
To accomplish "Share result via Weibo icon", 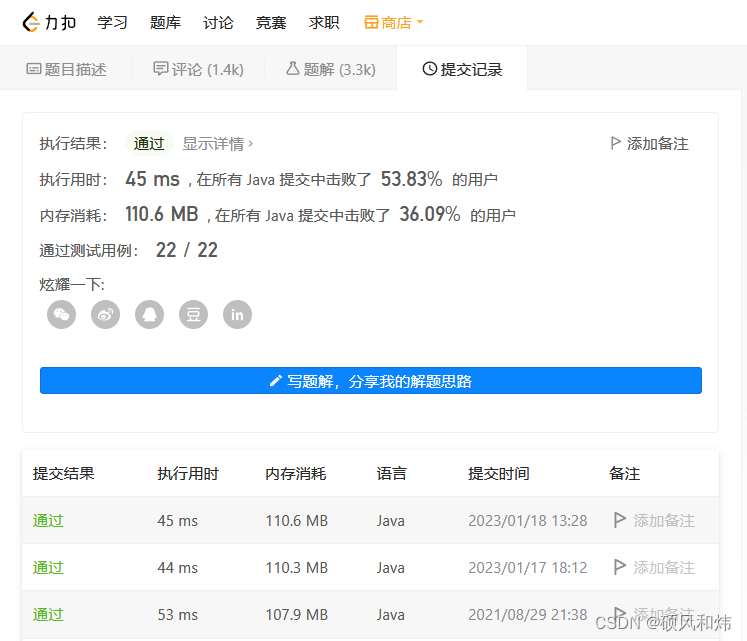I will [x=105, y=315].
